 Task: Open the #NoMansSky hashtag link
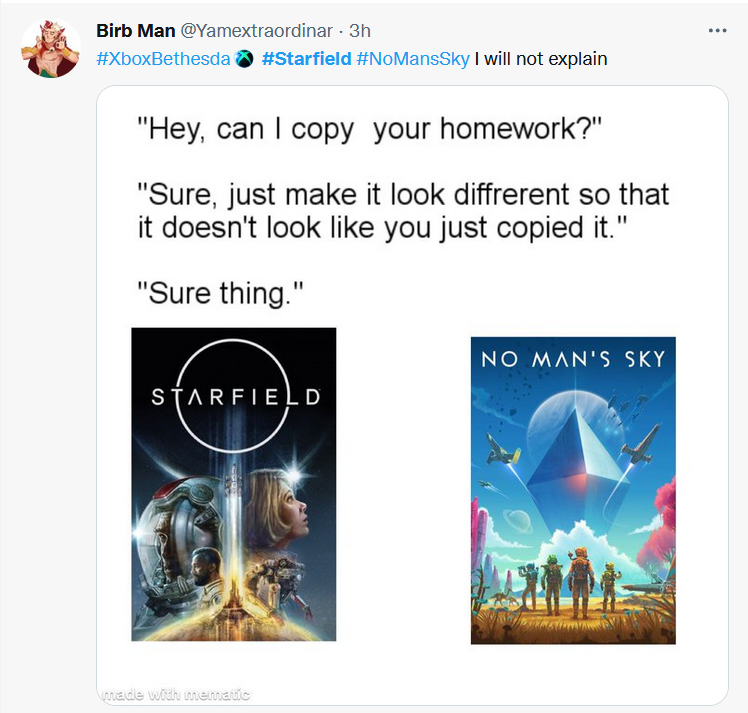413,59
